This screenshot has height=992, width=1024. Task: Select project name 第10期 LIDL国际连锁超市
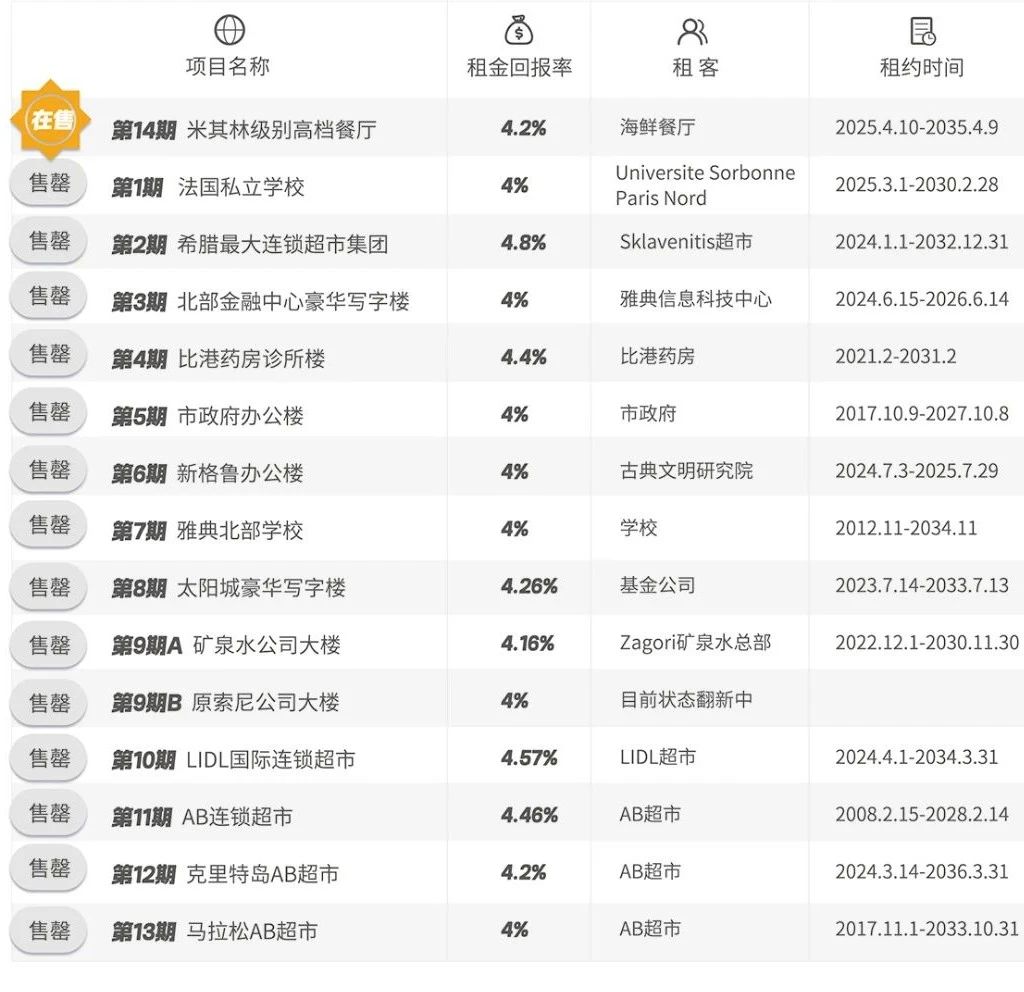pyautogui.click(x=234, y=760)
